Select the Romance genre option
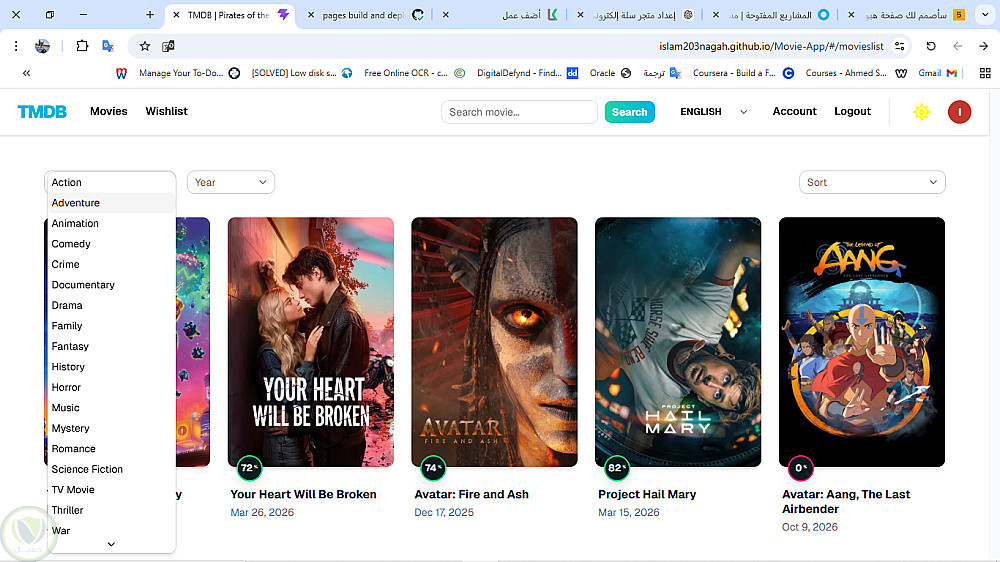 coord(111,448)
